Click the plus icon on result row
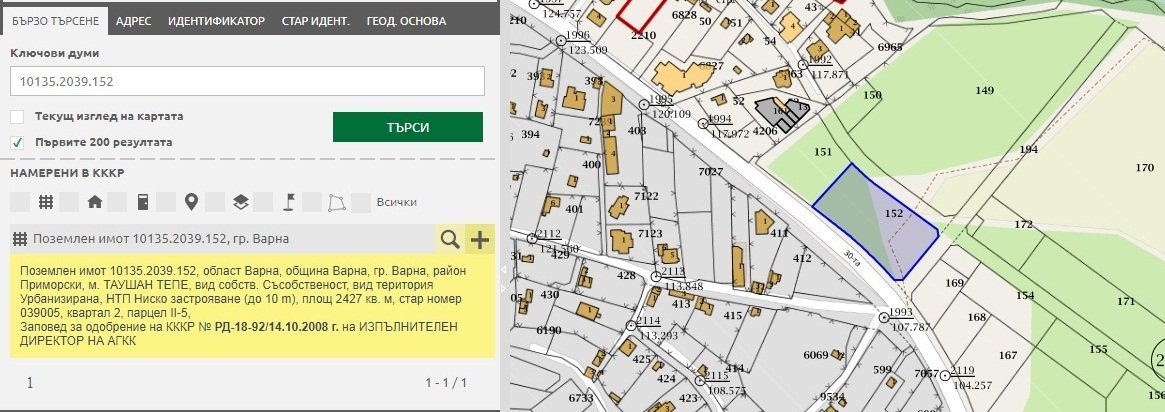 pos(480,239)
